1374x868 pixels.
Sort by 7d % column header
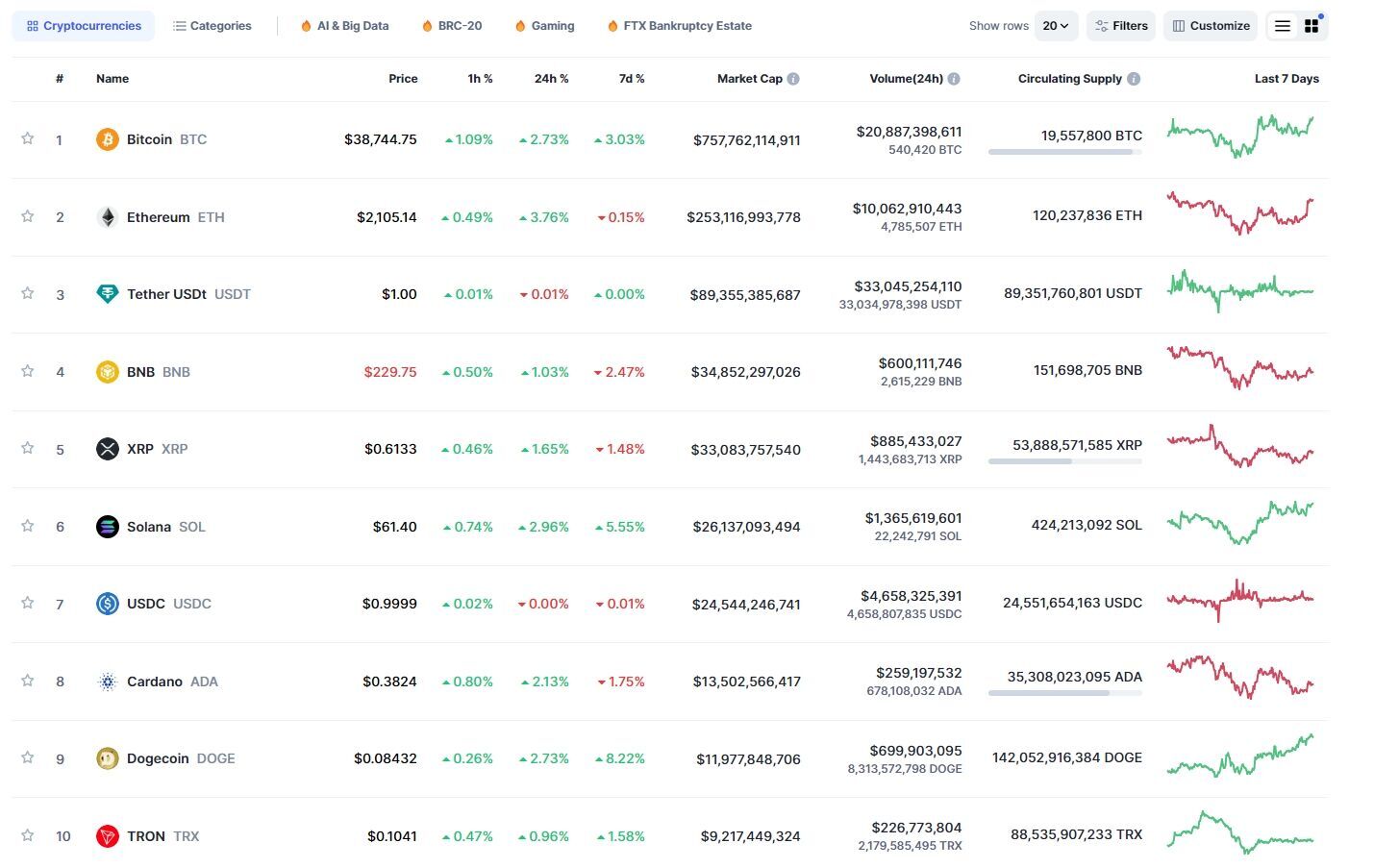tap(632, 79)
